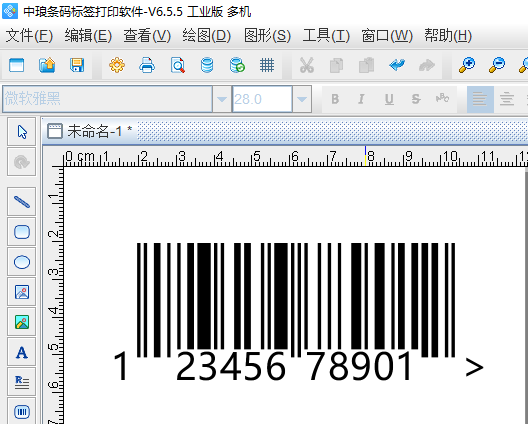Paste from clipboard
This screenshot has width=528, height=424.
pos(366,65)
